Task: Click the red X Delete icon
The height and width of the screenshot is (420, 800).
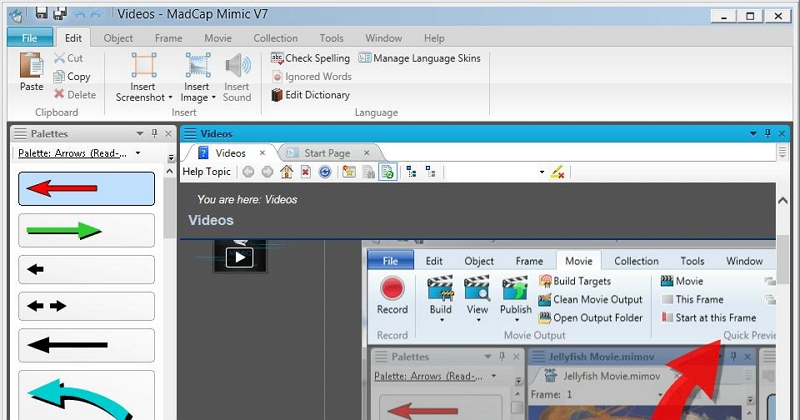Action: (59, 94)
